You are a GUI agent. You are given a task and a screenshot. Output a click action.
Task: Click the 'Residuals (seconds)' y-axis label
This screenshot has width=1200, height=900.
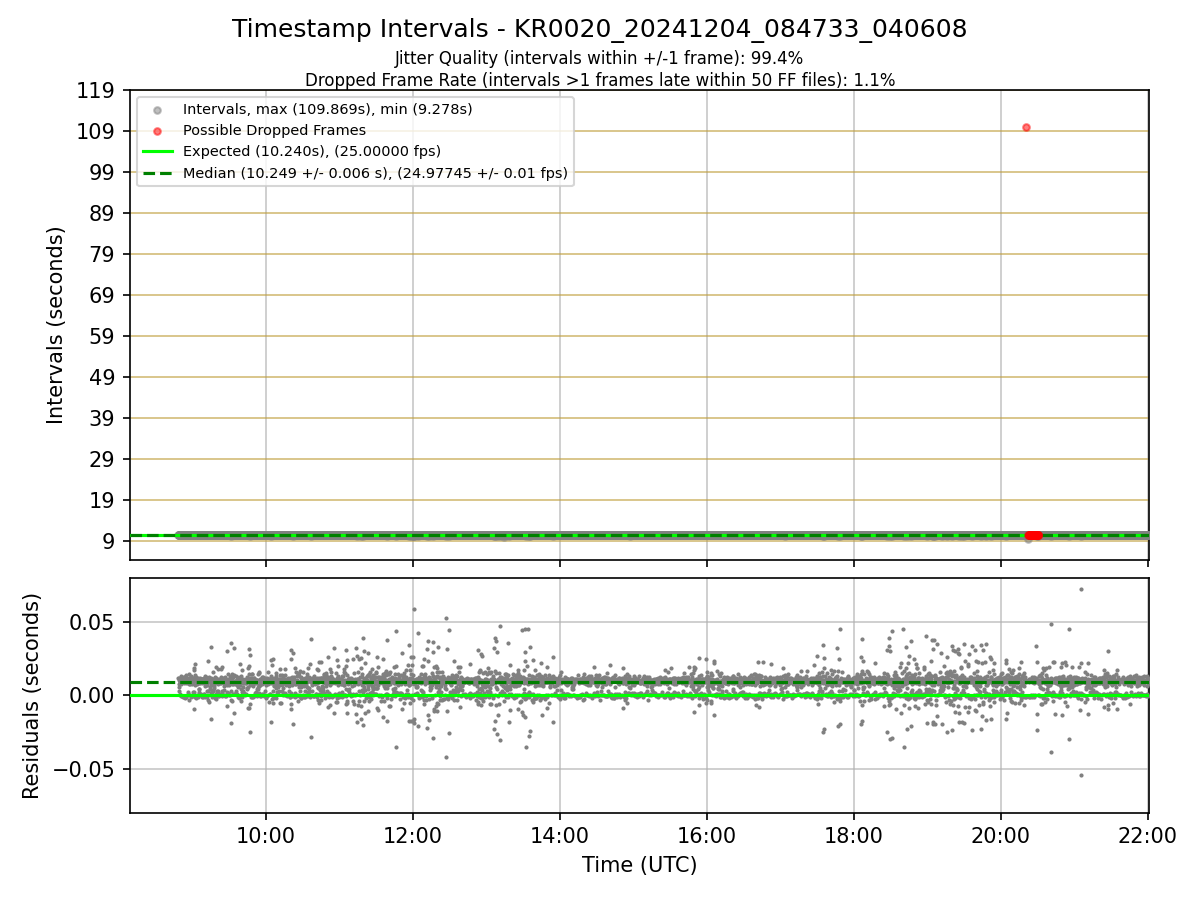[x=32, y=696]
